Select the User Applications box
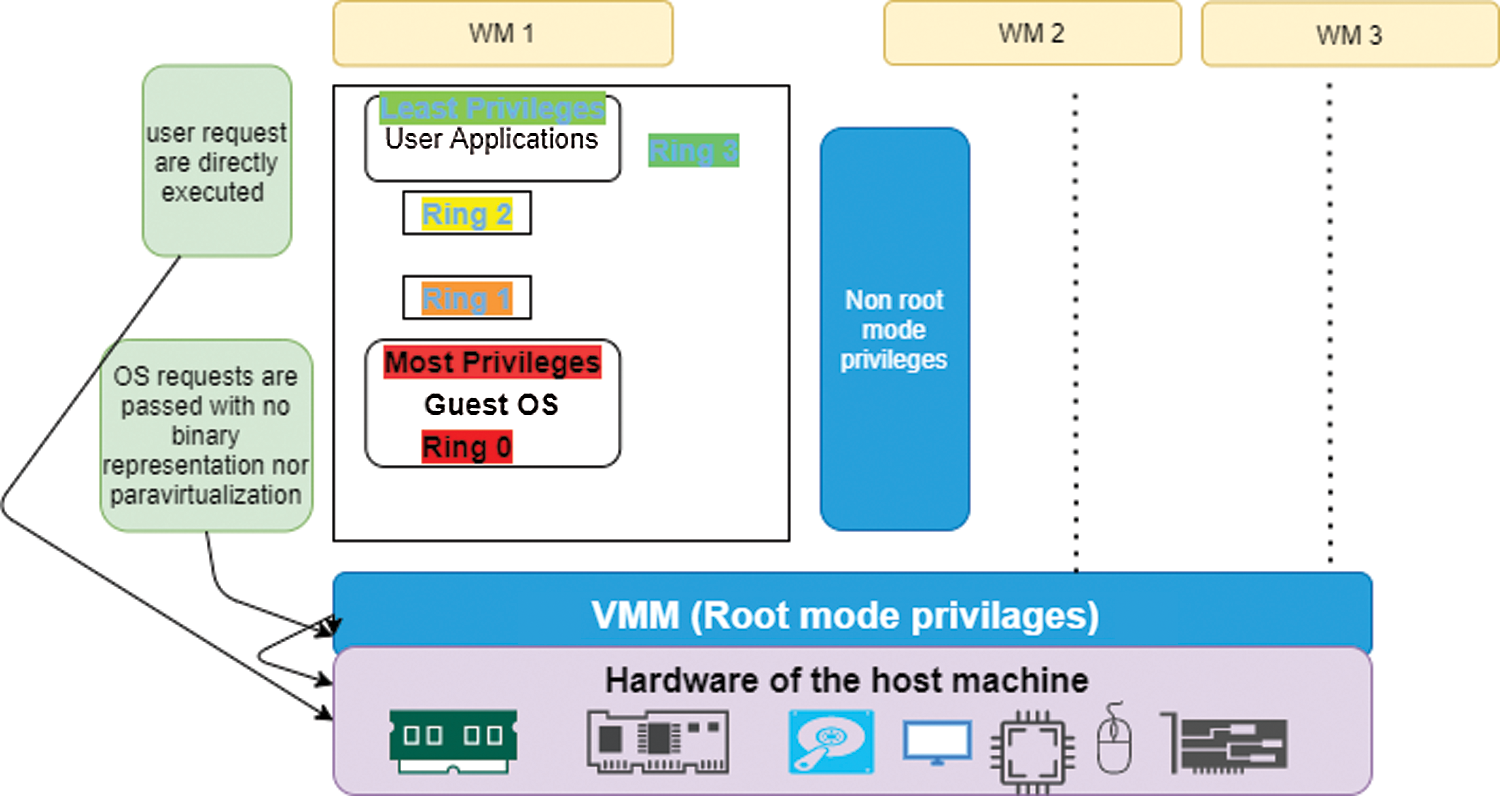 tap(492, 140)
